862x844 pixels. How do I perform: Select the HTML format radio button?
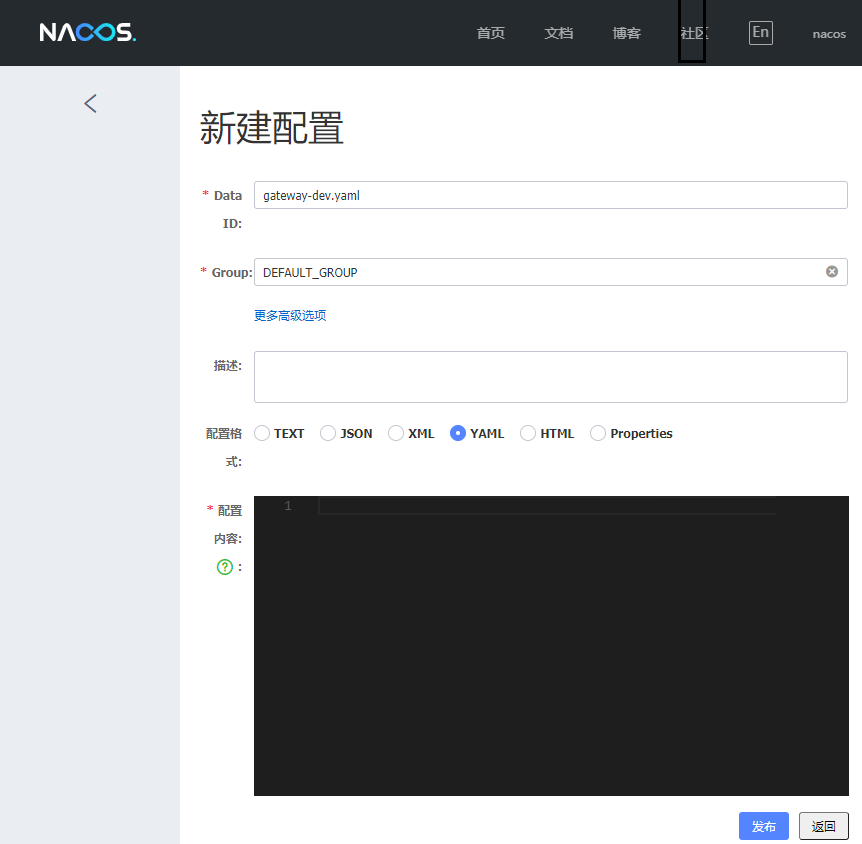click(527, 433)
